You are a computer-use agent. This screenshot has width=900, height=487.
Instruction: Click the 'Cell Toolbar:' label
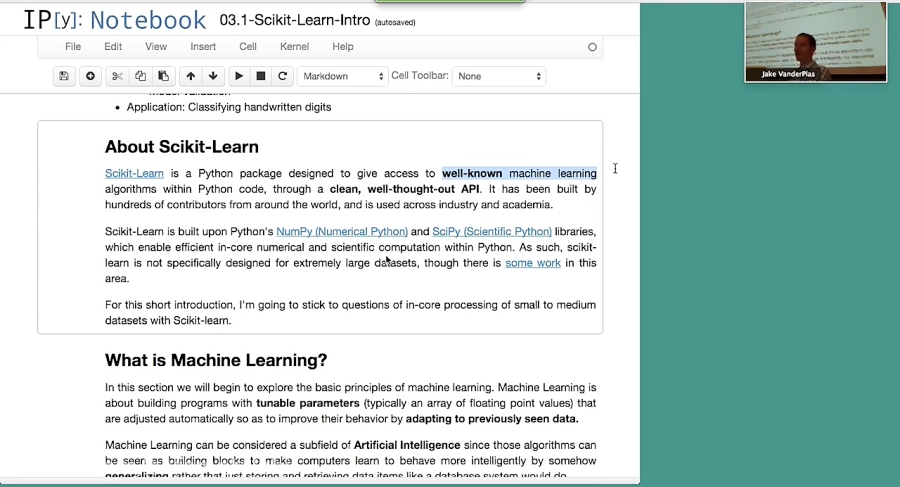coord(420,75)
